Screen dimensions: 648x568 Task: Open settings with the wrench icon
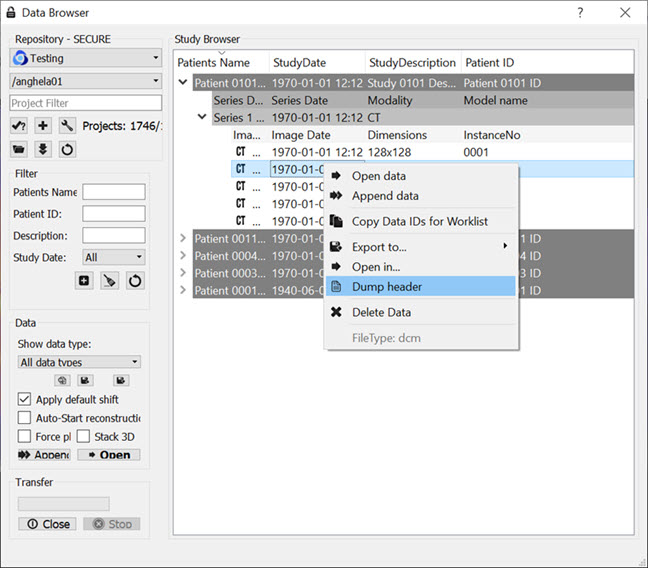click(x=67, y=126)
